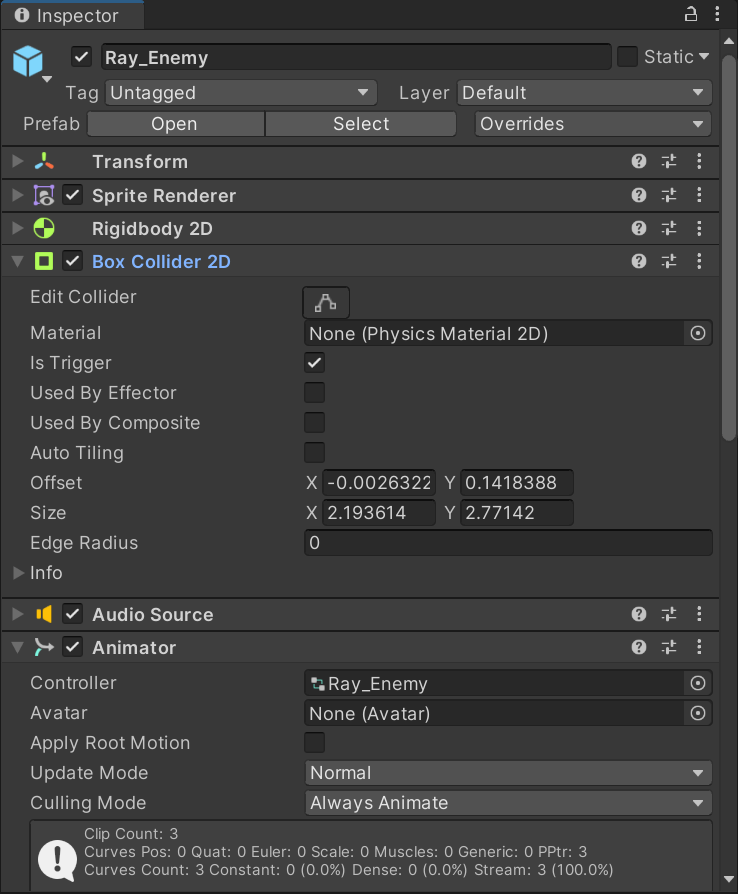738x894 pixels.
Task: Open the Layer dropdown showing Default
Action: pos(584,92)
